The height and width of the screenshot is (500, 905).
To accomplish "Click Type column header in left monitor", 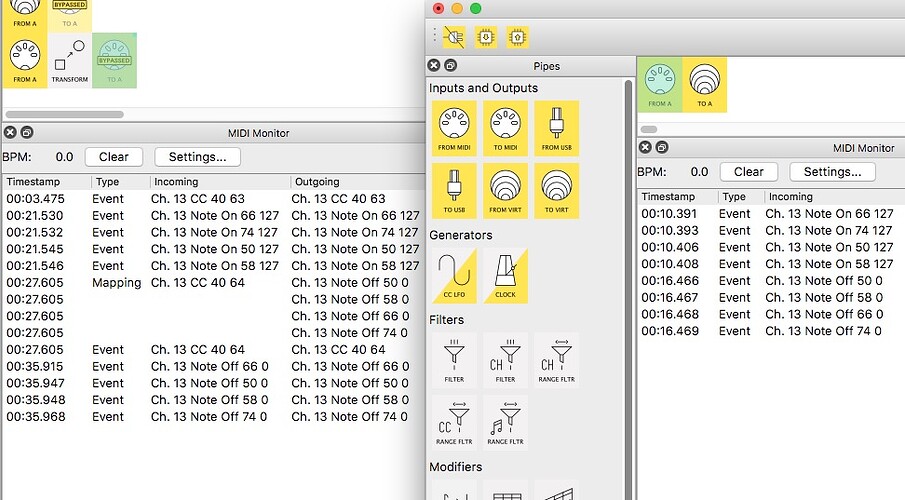I will pos(121,182).
